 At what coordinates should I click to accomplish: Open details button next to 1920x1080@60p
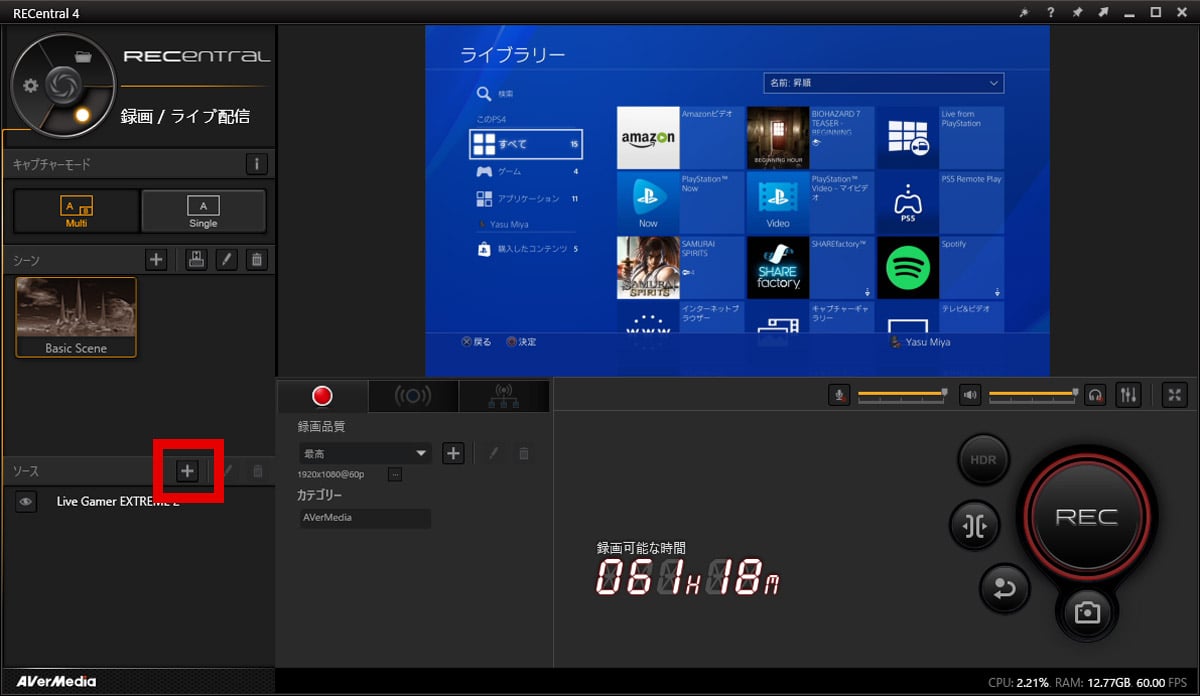click(395, 474)
